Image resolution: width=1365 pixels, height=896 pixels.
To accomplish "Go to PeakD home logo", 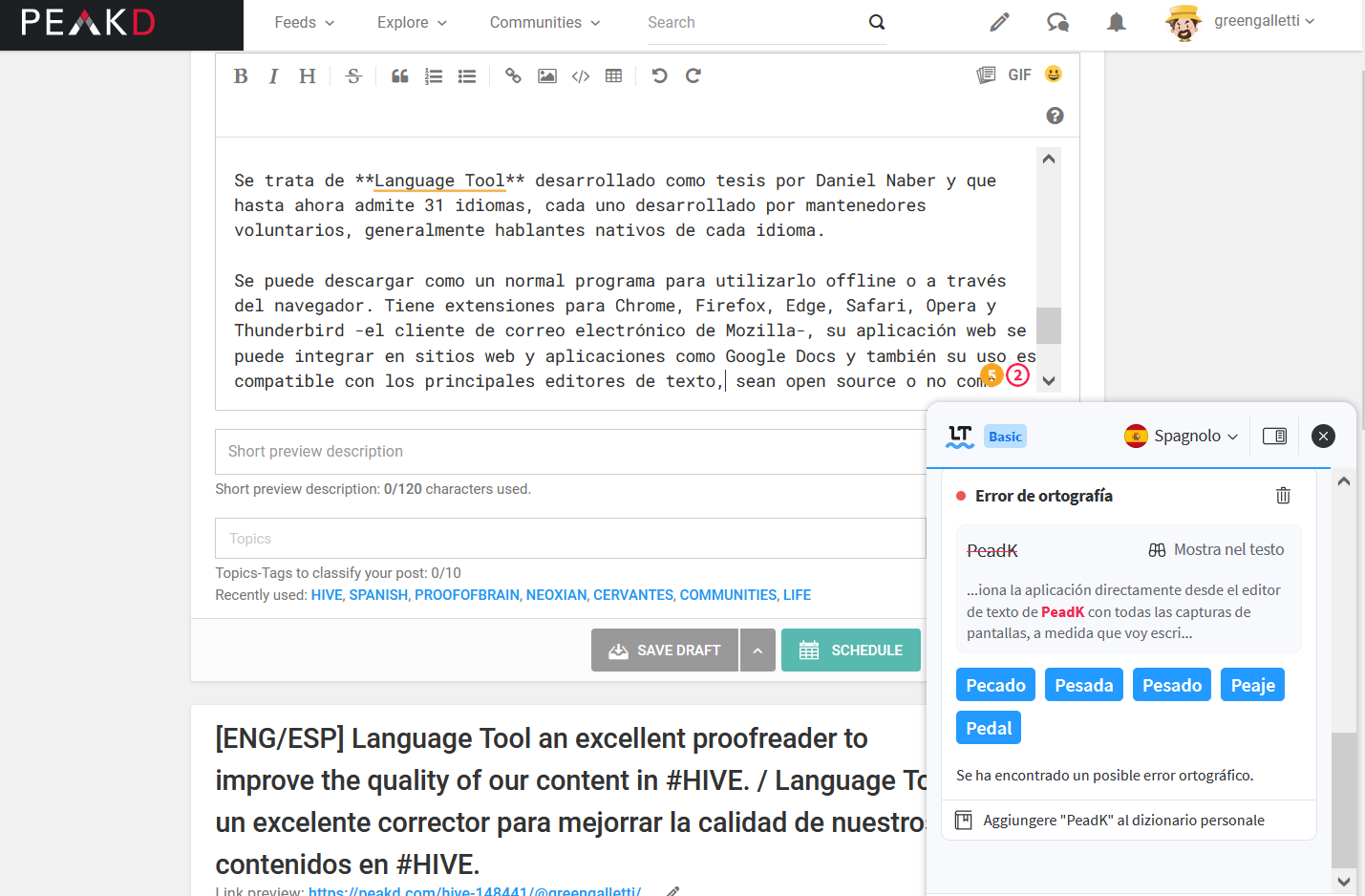I will pos(88,22).
